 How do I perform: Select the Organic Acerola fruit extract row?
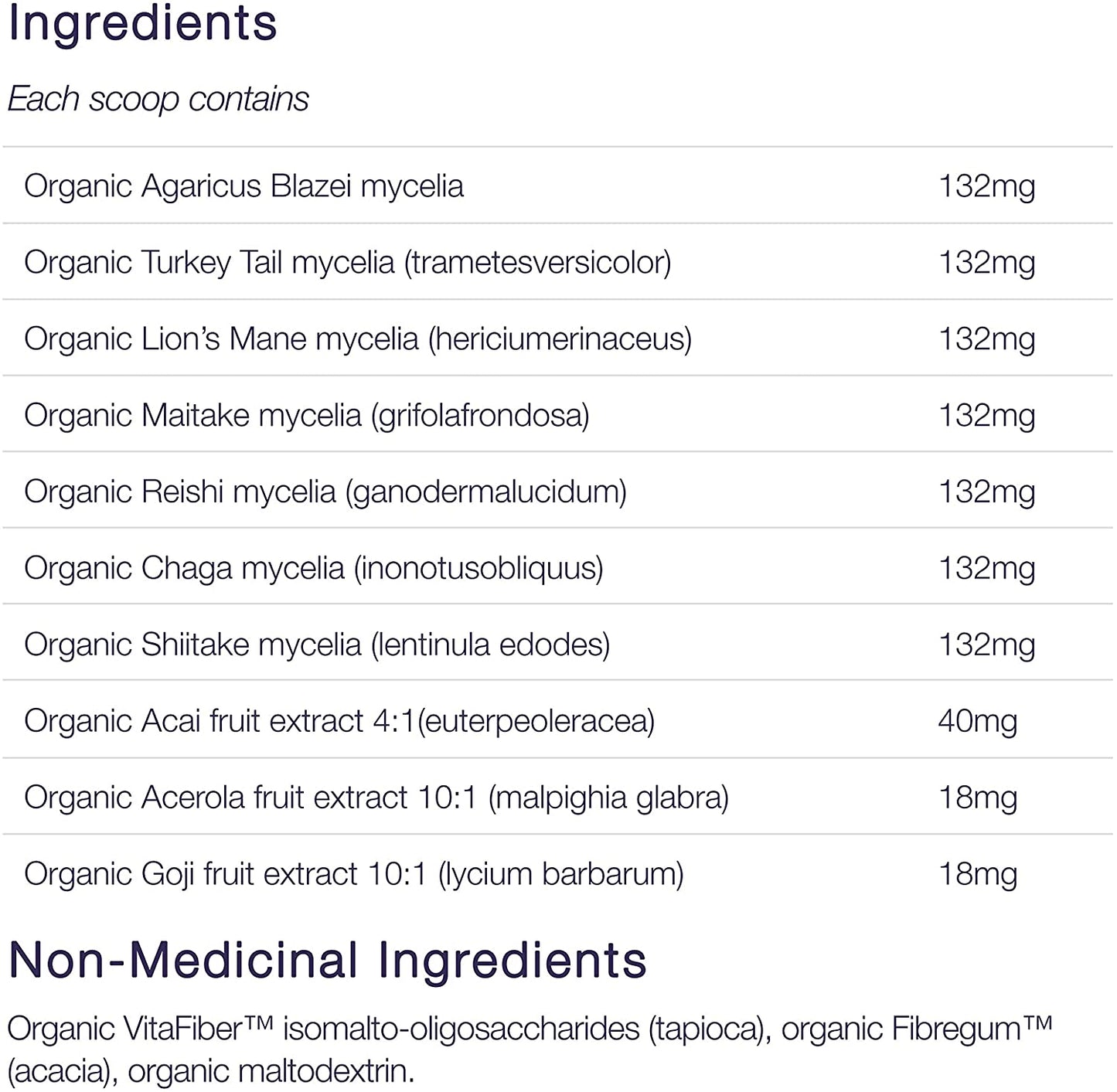(376, 798)
